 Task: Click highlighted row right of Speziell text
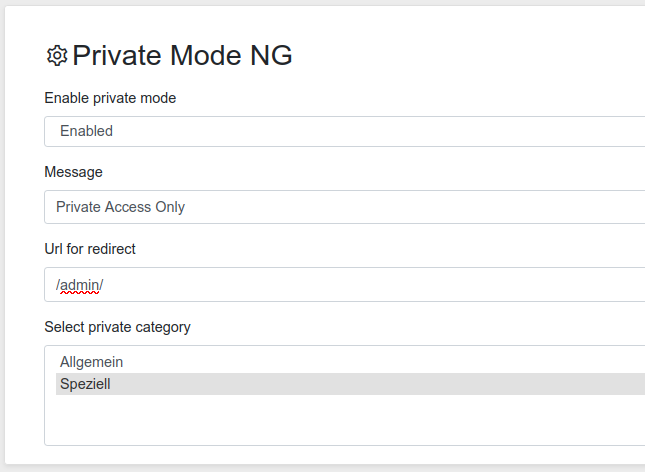(x=400, y=383)
